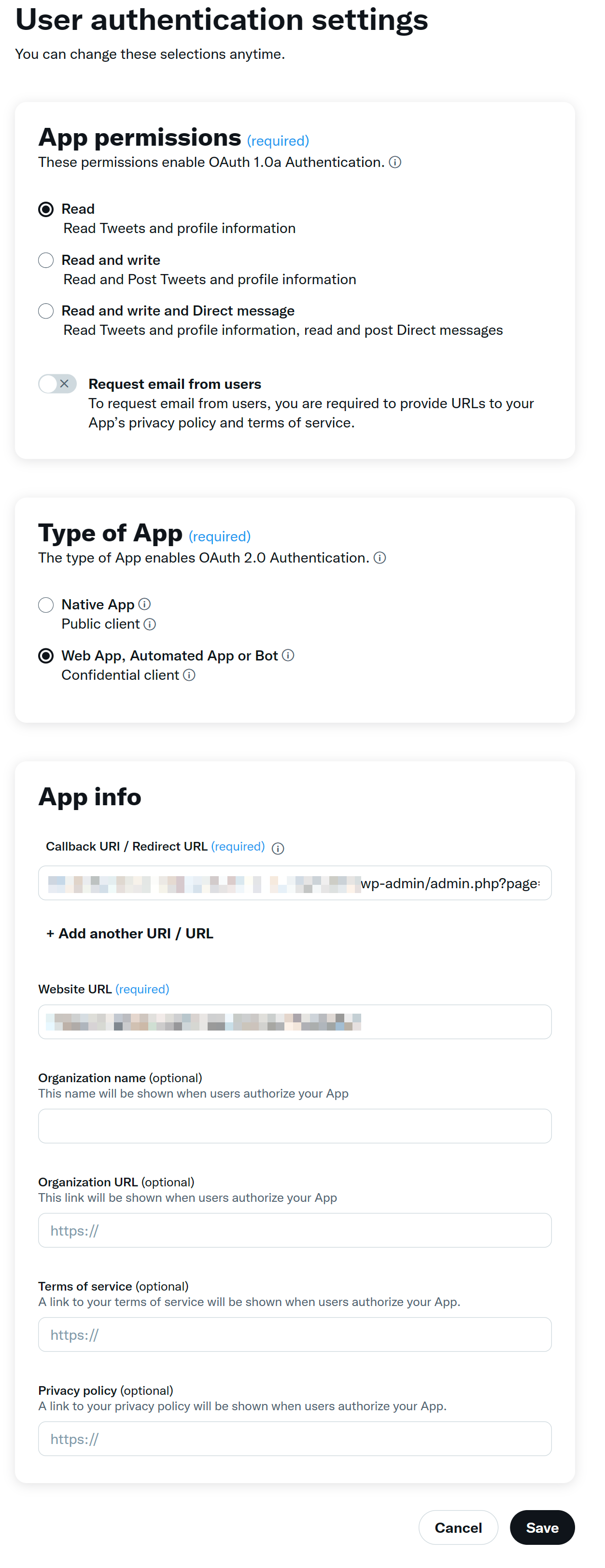Focus the Terms of service URL field
This screenshot has width=605, height=1568.
294,1334
